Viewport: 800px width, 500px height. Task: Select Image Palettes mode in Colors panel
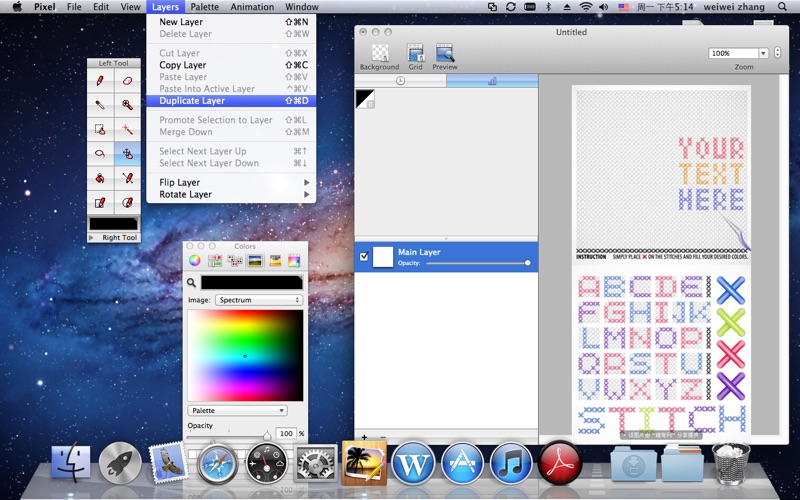click(255, 261)
